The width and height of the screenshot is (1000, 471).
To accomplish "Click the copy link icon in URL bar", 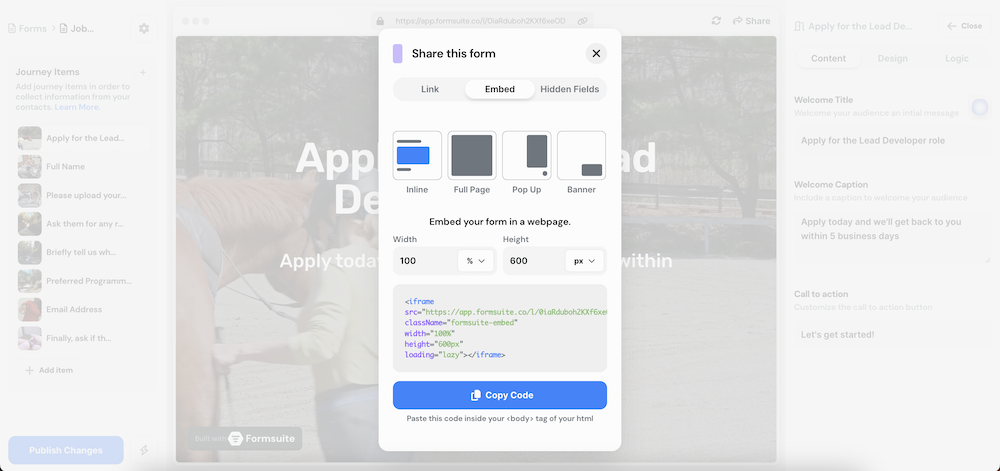I will pos(583,21).
